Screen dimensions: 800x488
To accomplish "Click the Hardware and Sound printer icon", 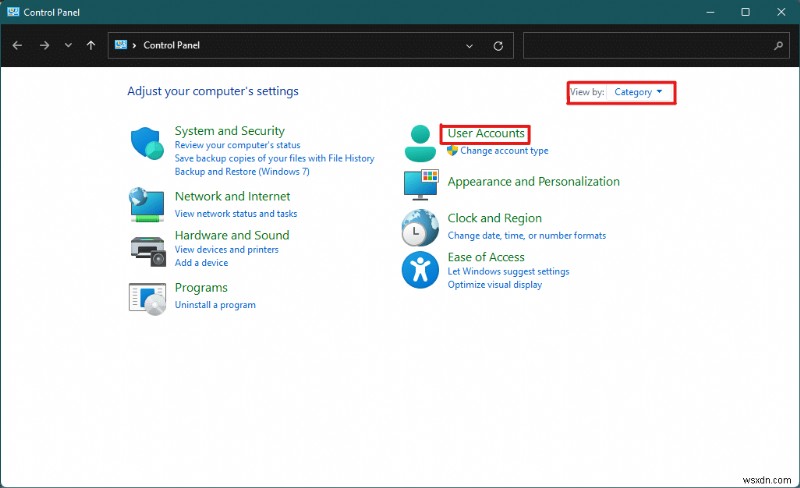I will pyautogui.click(x=147, y=248).
